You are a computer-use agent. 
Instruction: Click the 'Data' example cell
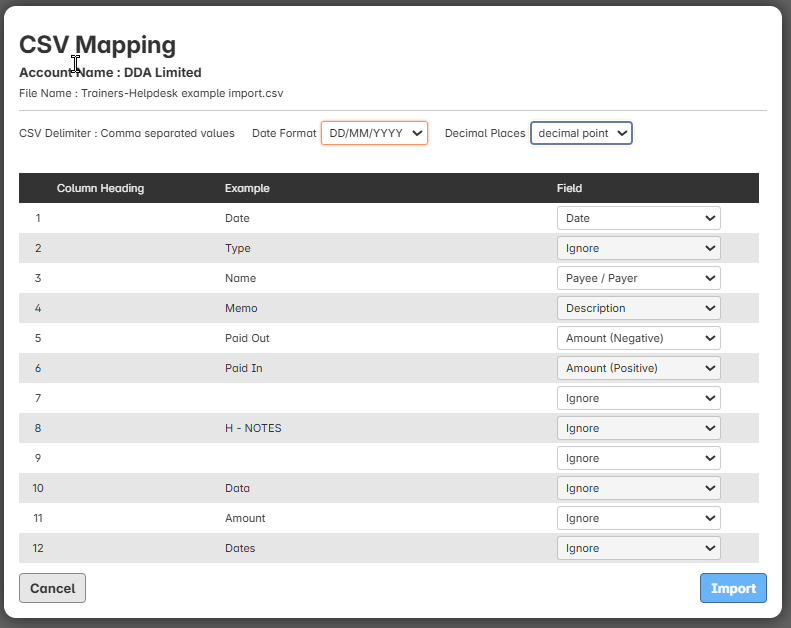coord(238,488)
